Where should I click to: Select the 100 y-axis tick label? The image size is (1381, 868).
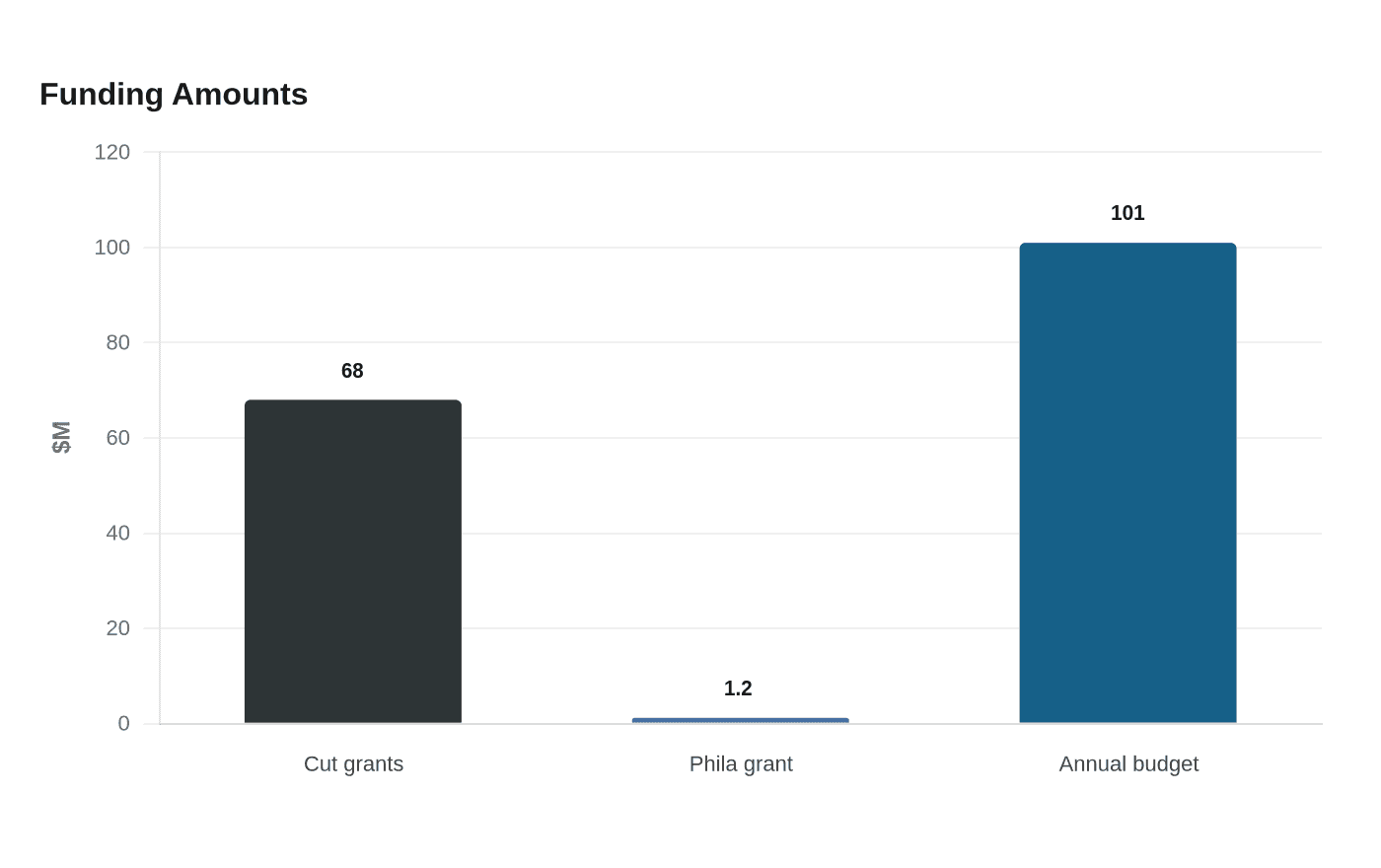pyautogui.click(x=112, y=248)
